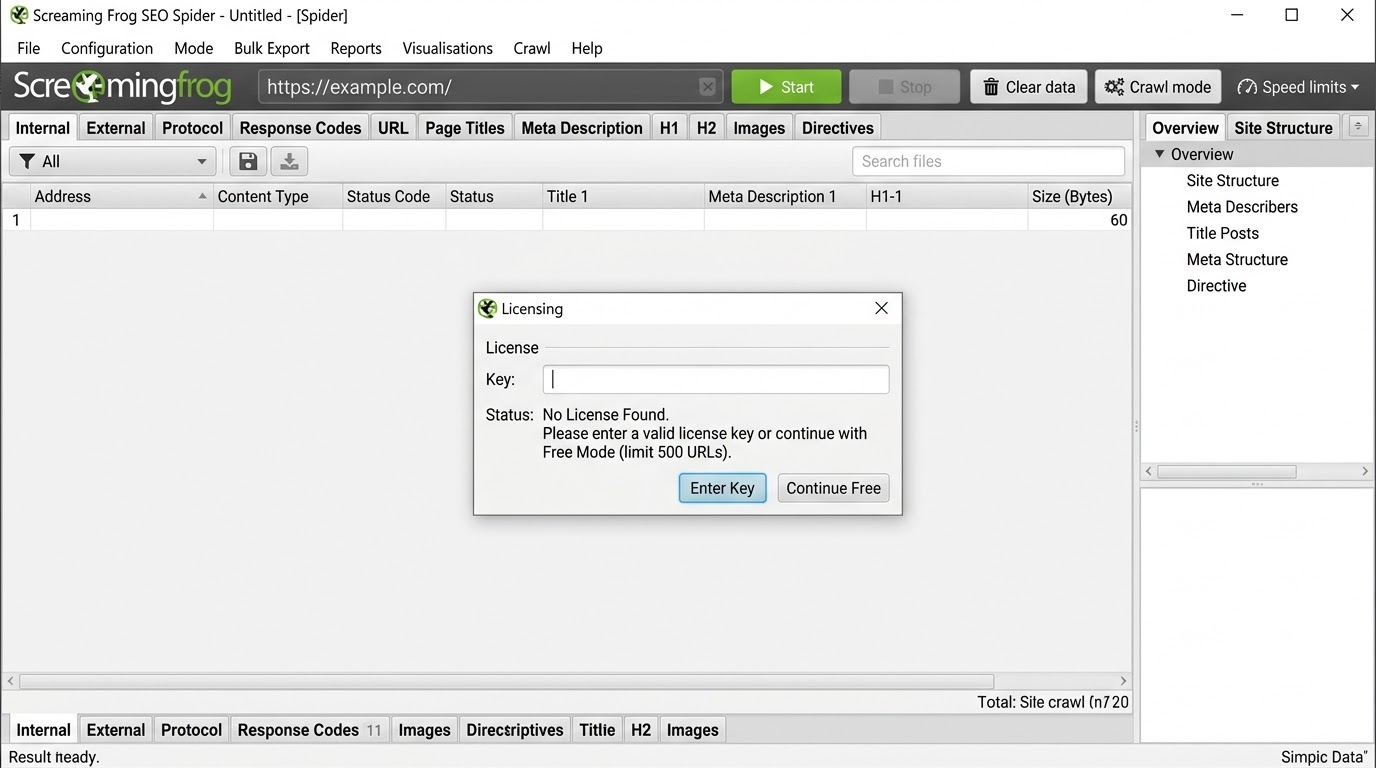The width and height of the screenshot is (1376, 768).
Task: Open the All filter dropdown
Action: pyautogui.click(x=112, y=161)
